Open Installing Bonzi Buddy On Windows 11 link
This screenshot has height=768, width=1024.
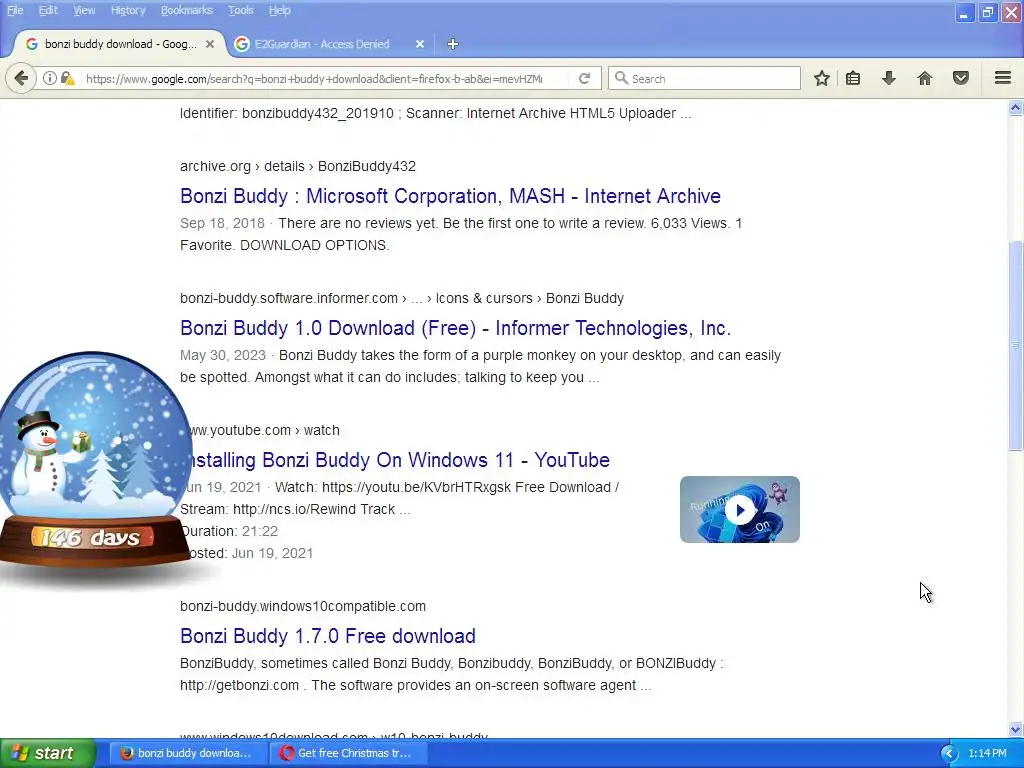[x=400, y=460]
